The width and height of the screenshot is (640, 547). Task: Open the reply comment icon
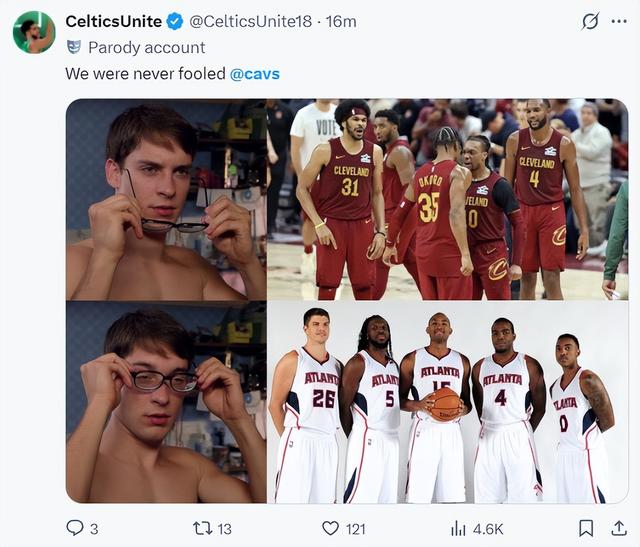tap(75, 528)
